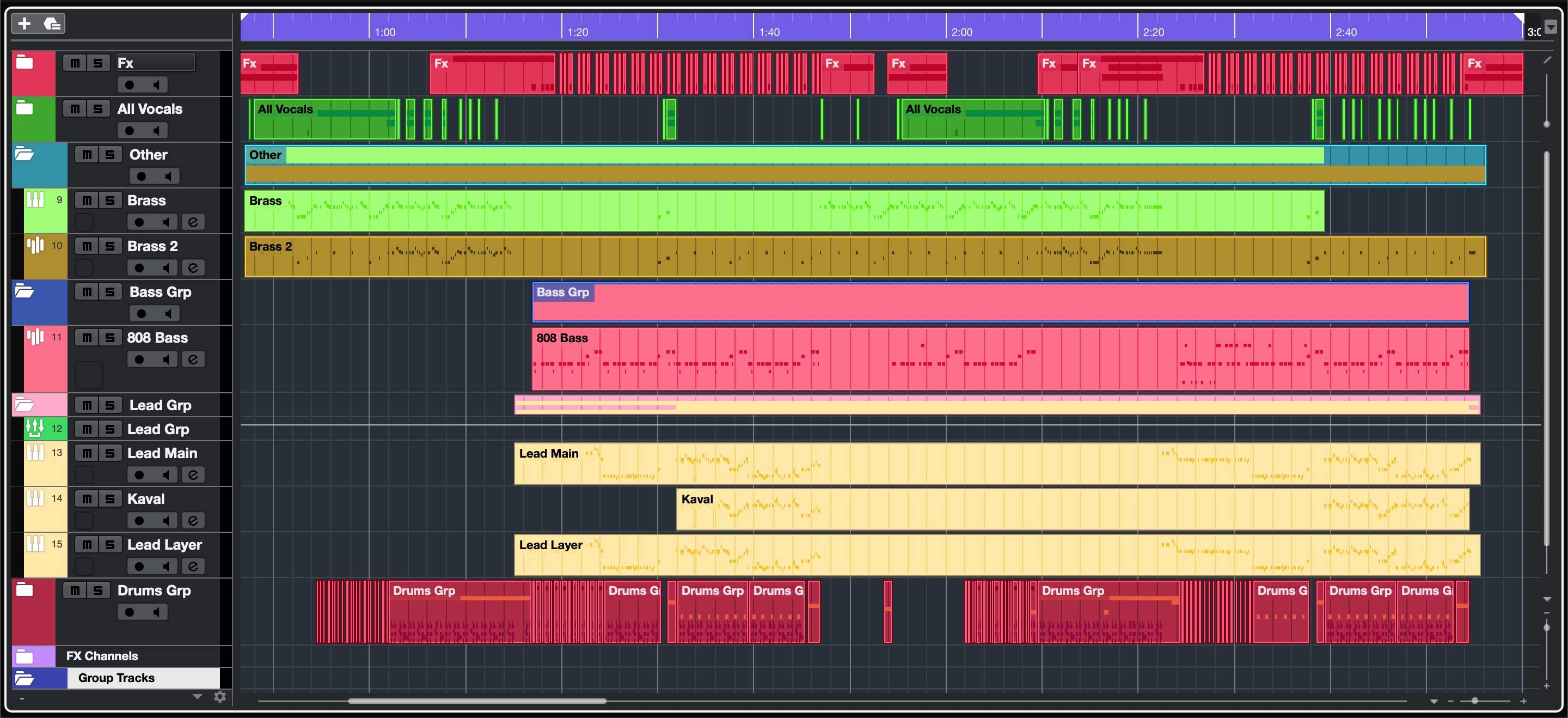Mute the Fx folder track
This screenshot has height=718, width=1568.
point(75,63)
